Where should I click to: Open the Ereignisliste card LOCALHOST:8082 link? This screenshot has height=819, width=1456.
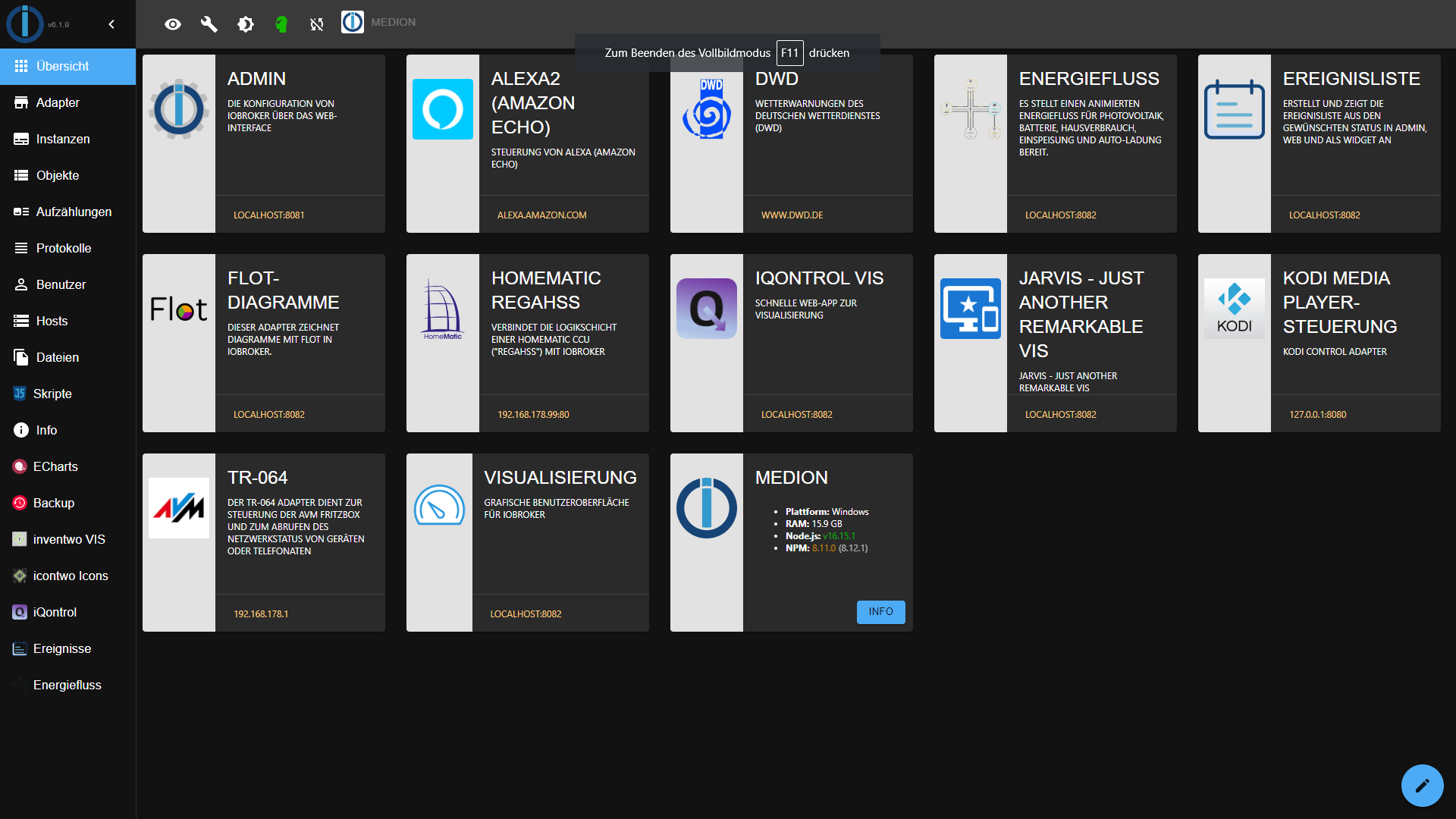1325,215
